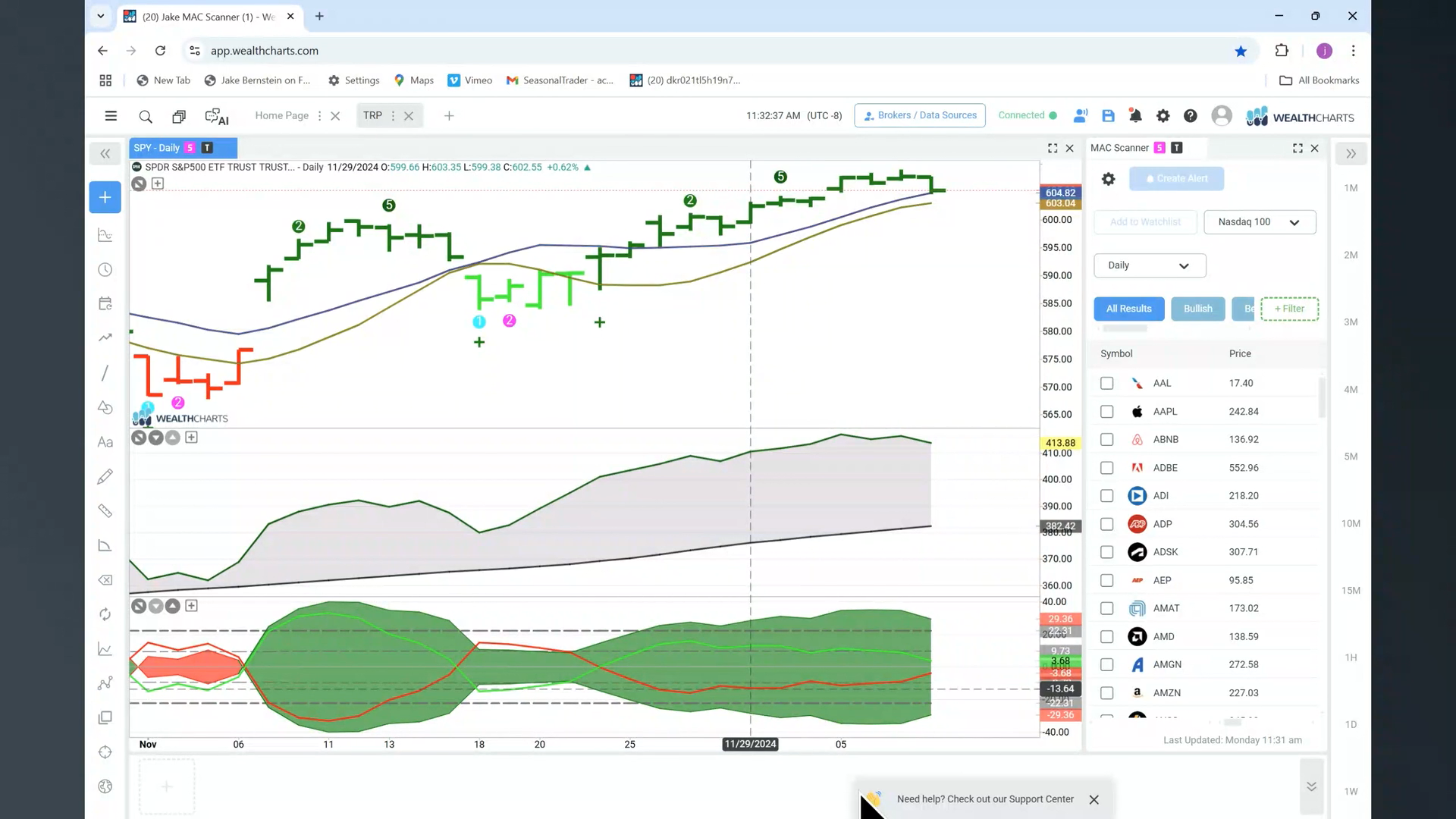Switch to the Home Page workspace tab

tap(281, 115)
